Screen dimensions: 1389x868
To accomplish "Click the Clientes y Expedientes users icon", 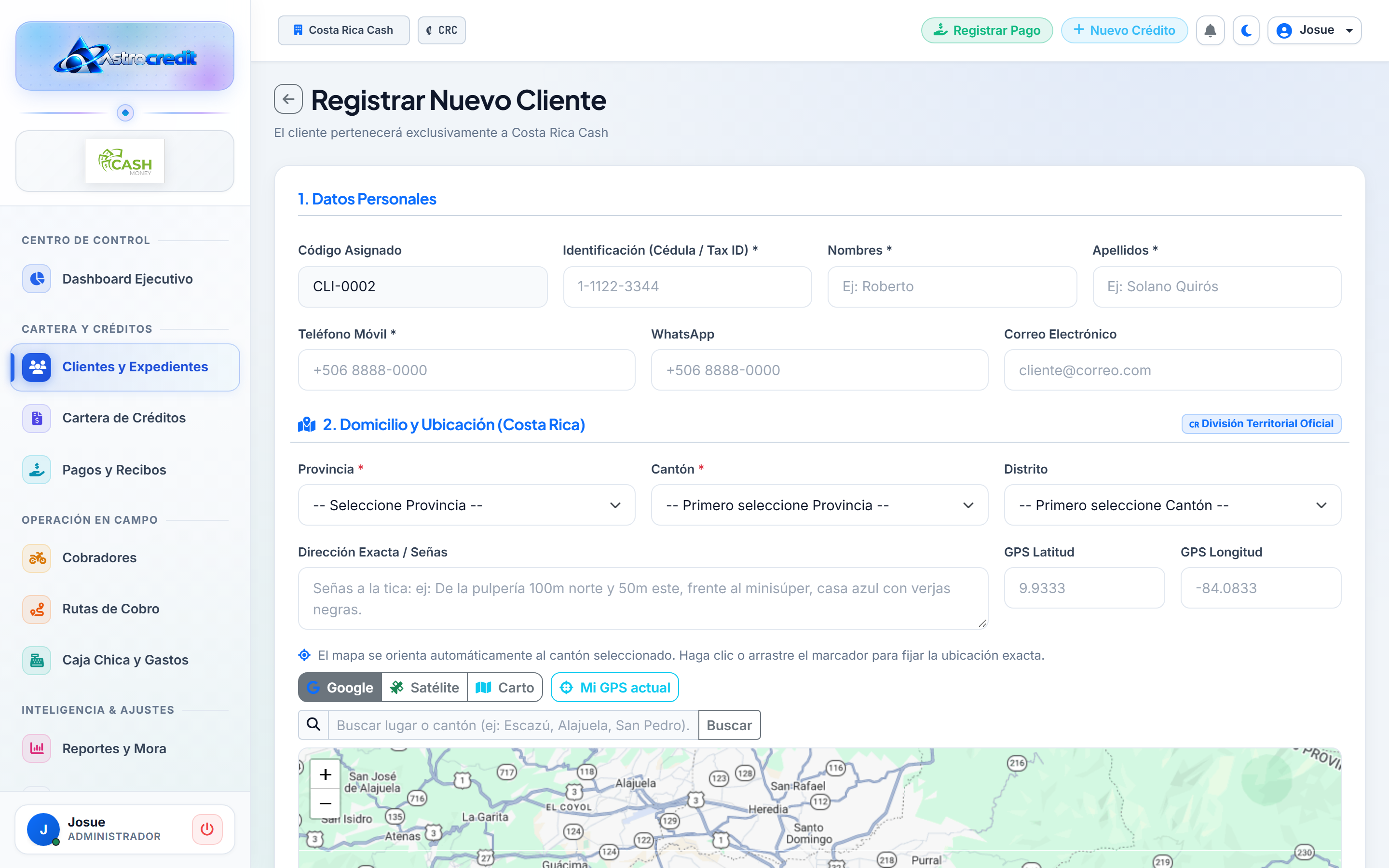I will [37, 367].
